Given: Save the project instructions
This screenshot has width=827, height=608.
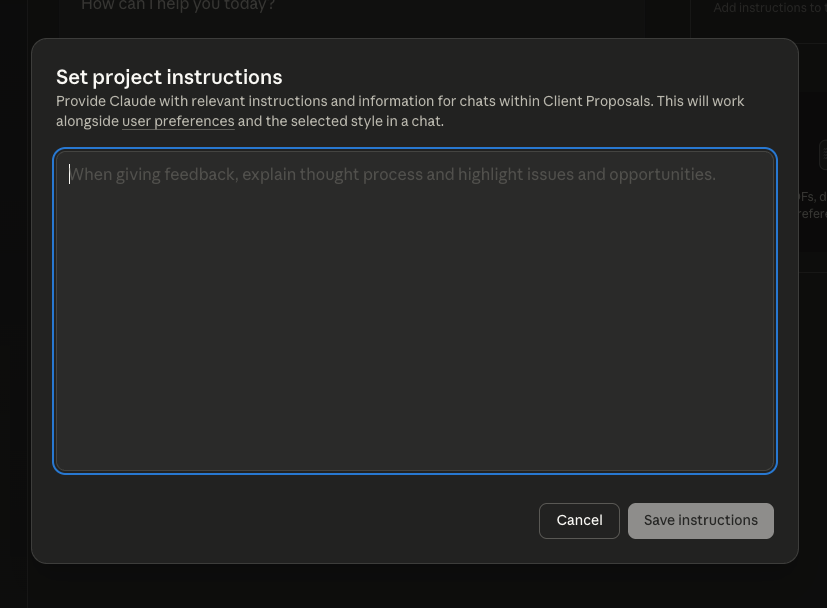Looking at the screenshot, I should (x=700, y=521).
